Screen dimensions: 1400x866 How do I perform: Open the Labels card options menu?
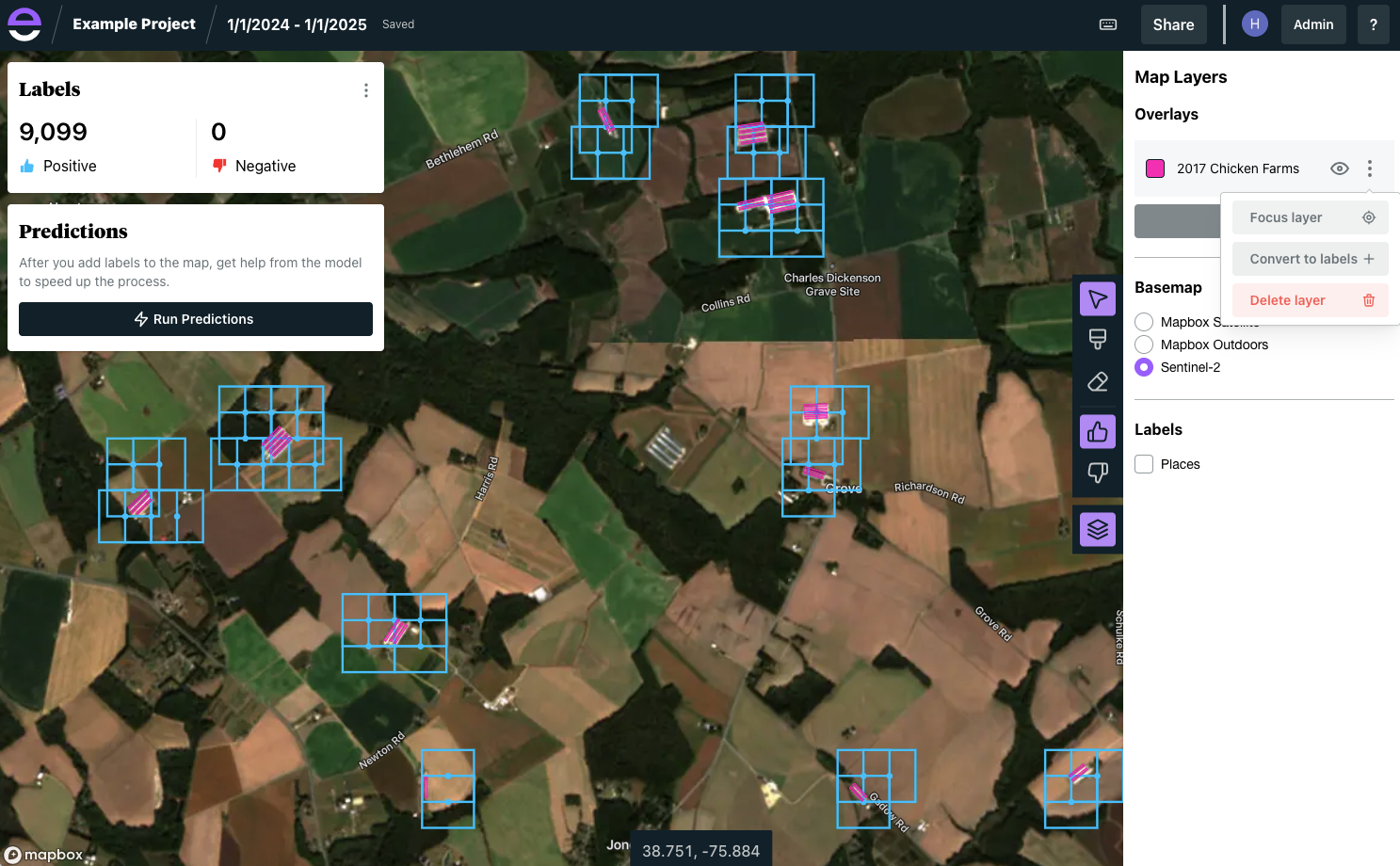tap(366, 90)
